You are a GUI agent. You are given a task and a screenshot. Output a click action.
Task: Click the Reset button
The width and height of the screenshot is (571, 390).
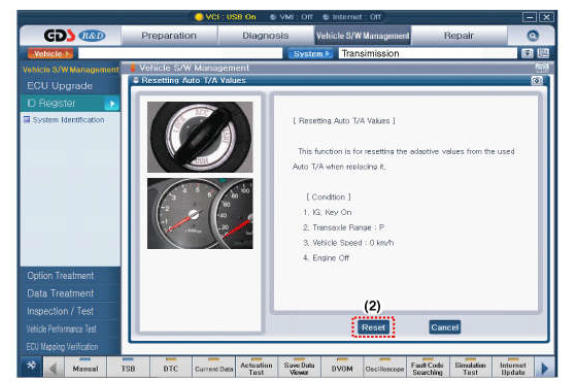click(x=373, y=327)
